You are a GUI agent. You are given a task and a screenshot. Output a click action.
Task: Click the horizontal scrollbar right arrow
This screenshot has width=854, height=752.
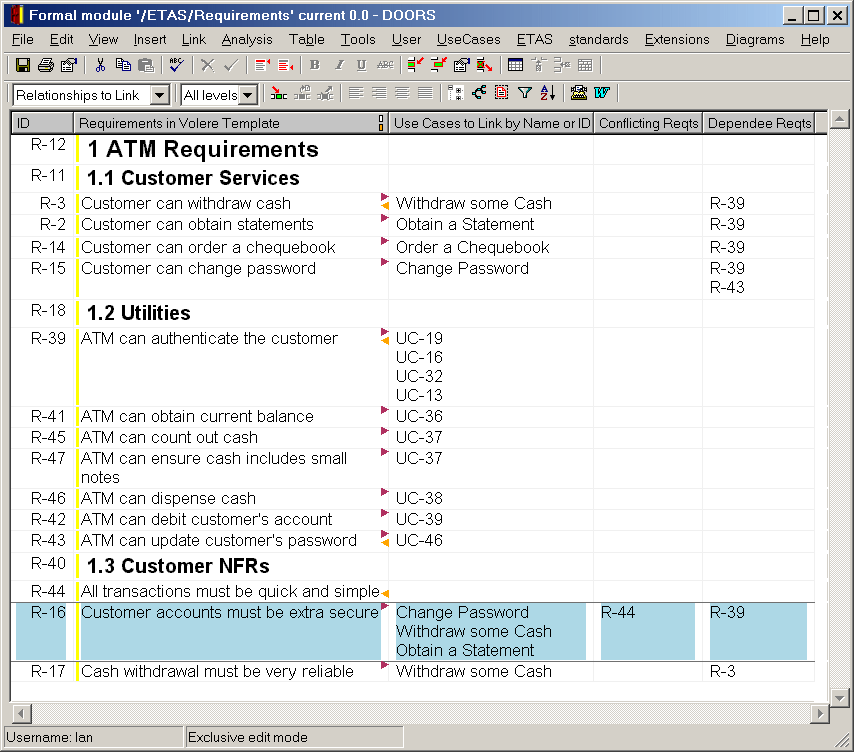point(819,713)
